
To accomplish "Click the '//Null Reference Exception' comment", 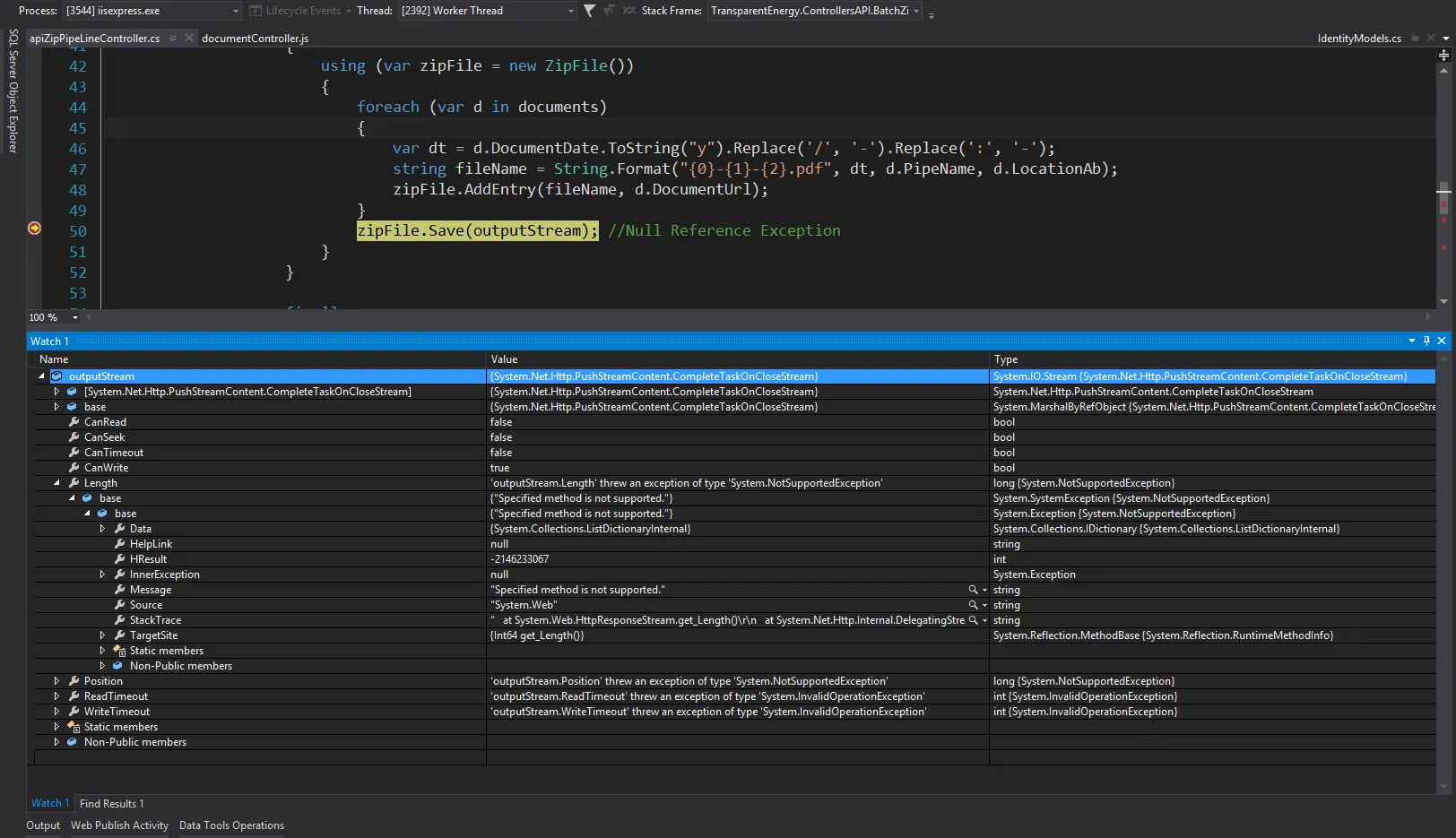I will [724, 230].
